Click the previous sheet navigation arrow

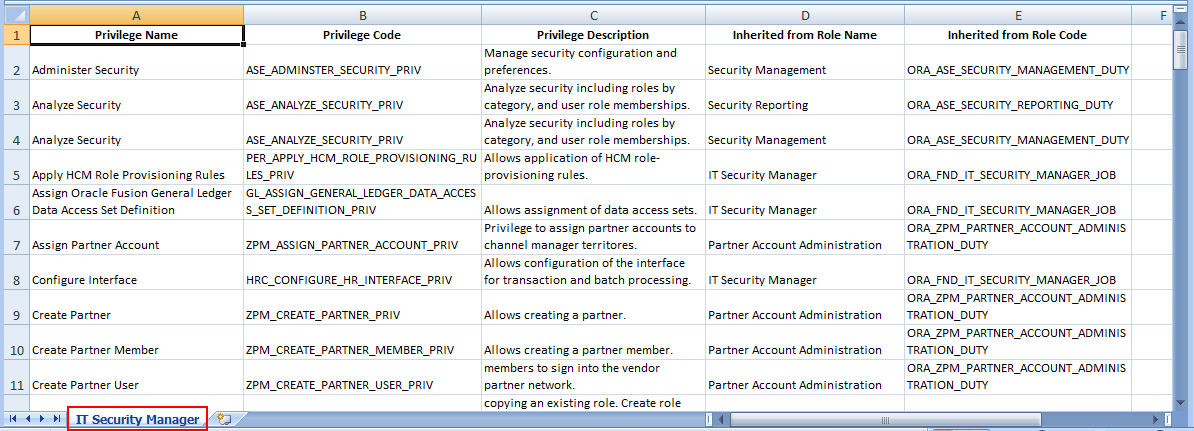(x=28, y=419)
